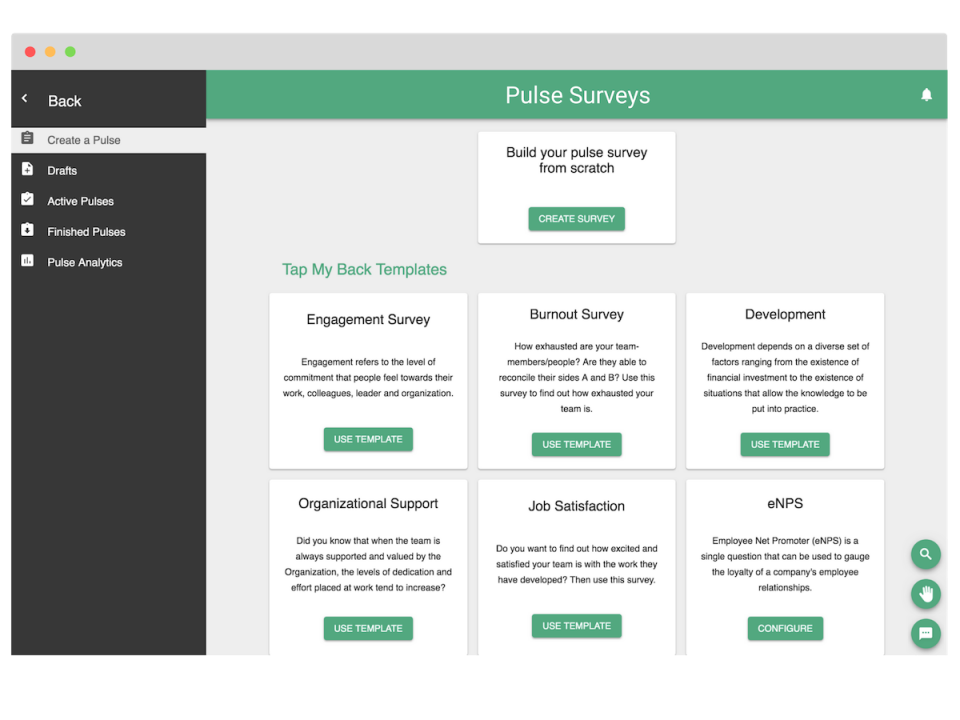Use the Engagement Survey template
Screen dimensions: 960x720
[x=368, y=439]
